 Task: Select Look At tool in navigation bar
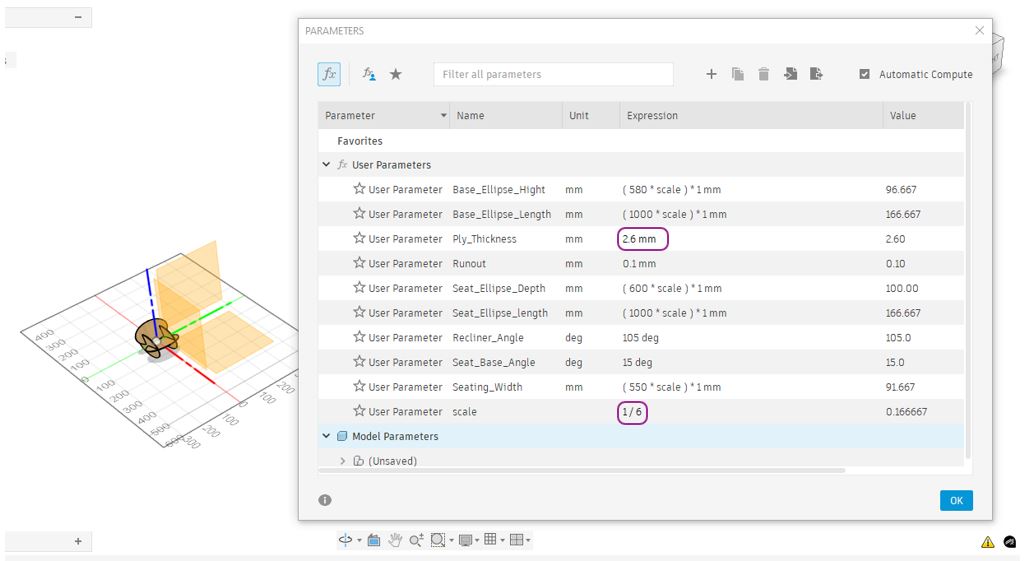[x=374, y=540]
